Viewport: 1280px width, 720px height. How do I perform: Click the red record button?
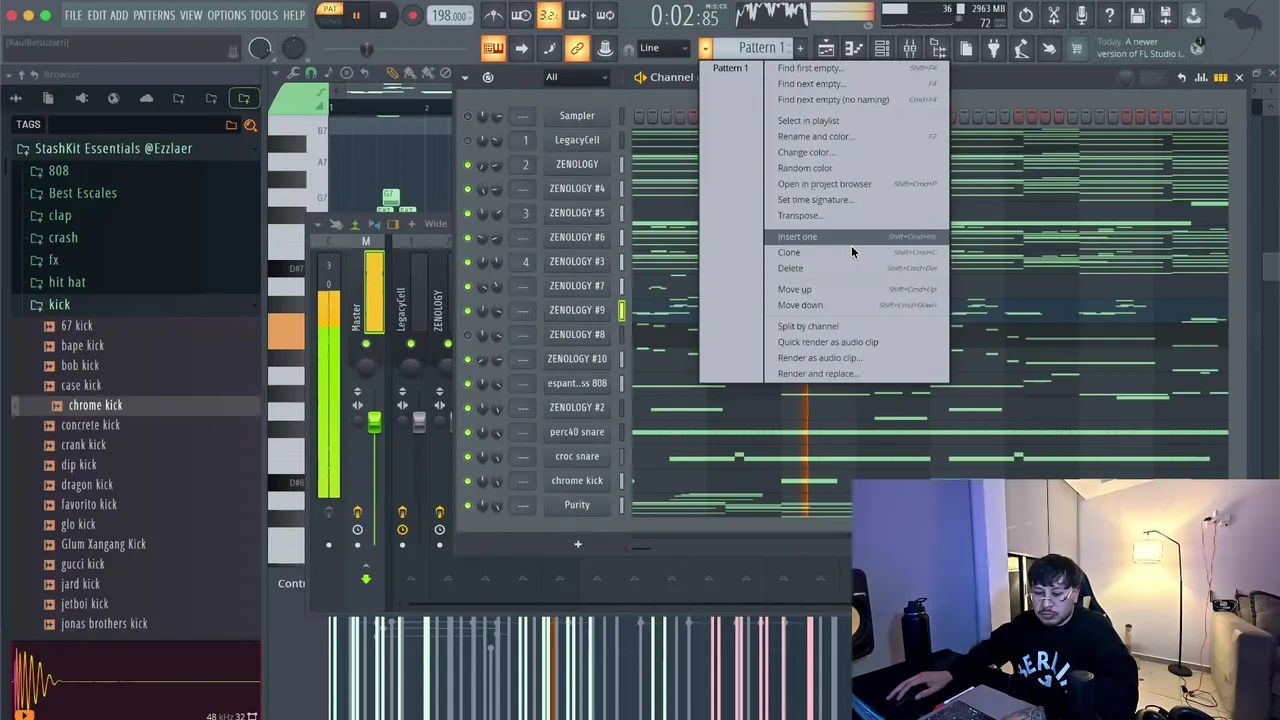point(412,15)
